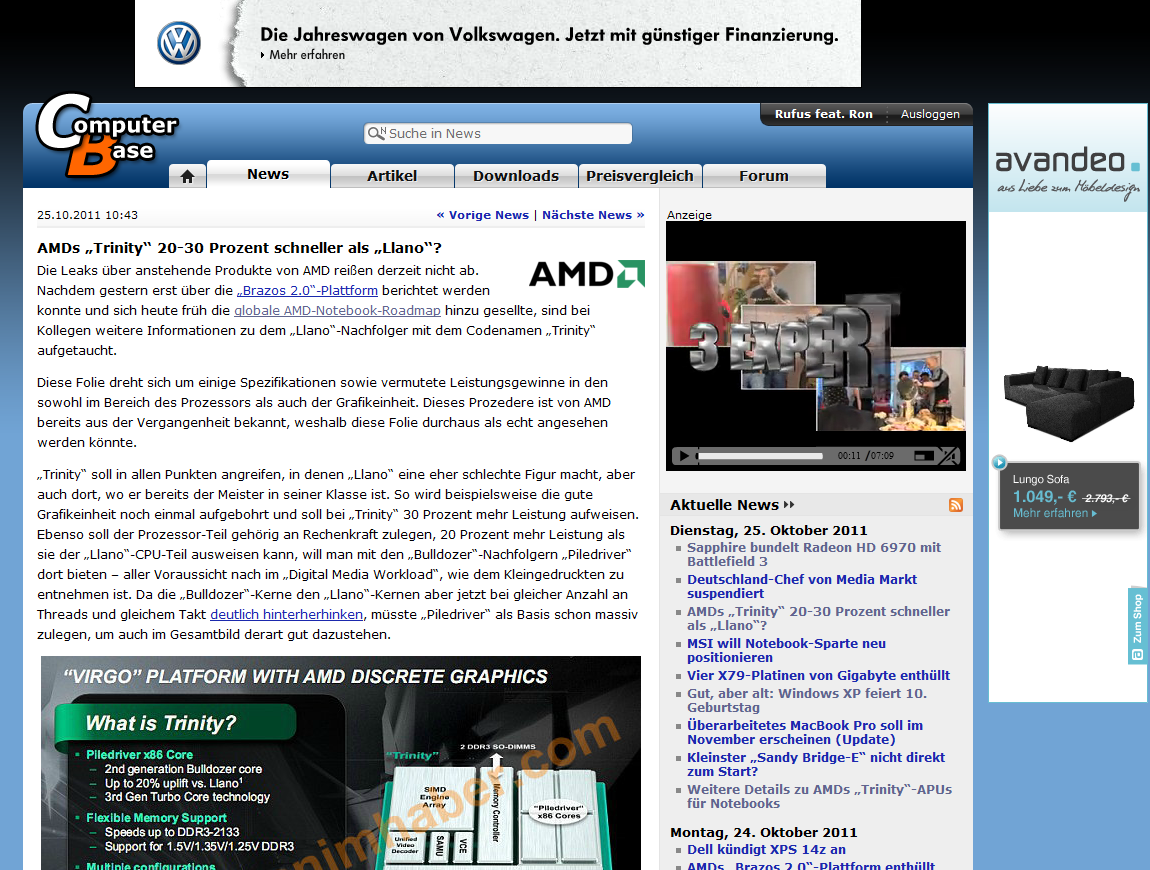Image resolution: width=1150 pixels, height=870 pixels.
Task: Go to Vorige News
Action: pos(483,215)
